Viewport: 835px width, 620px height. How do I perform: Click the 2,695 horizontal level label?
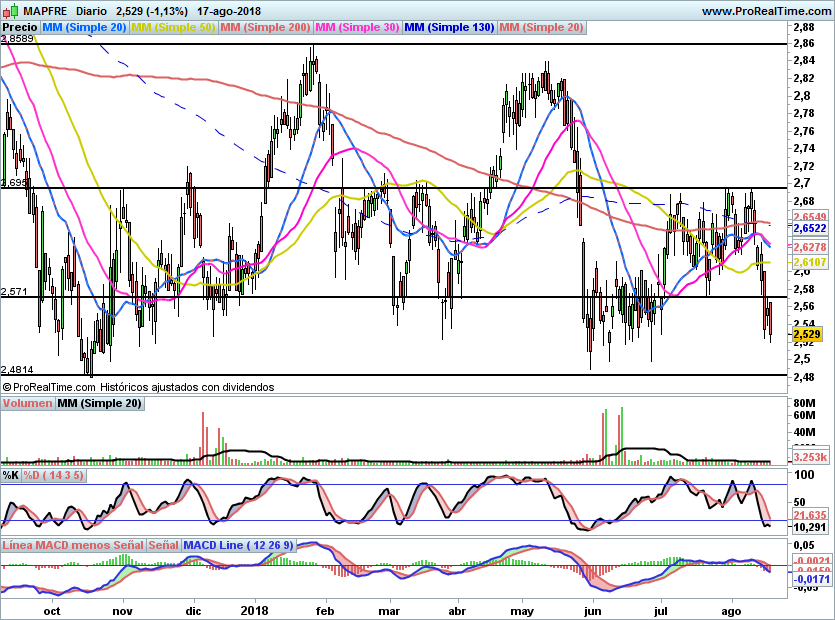(13, 183)
